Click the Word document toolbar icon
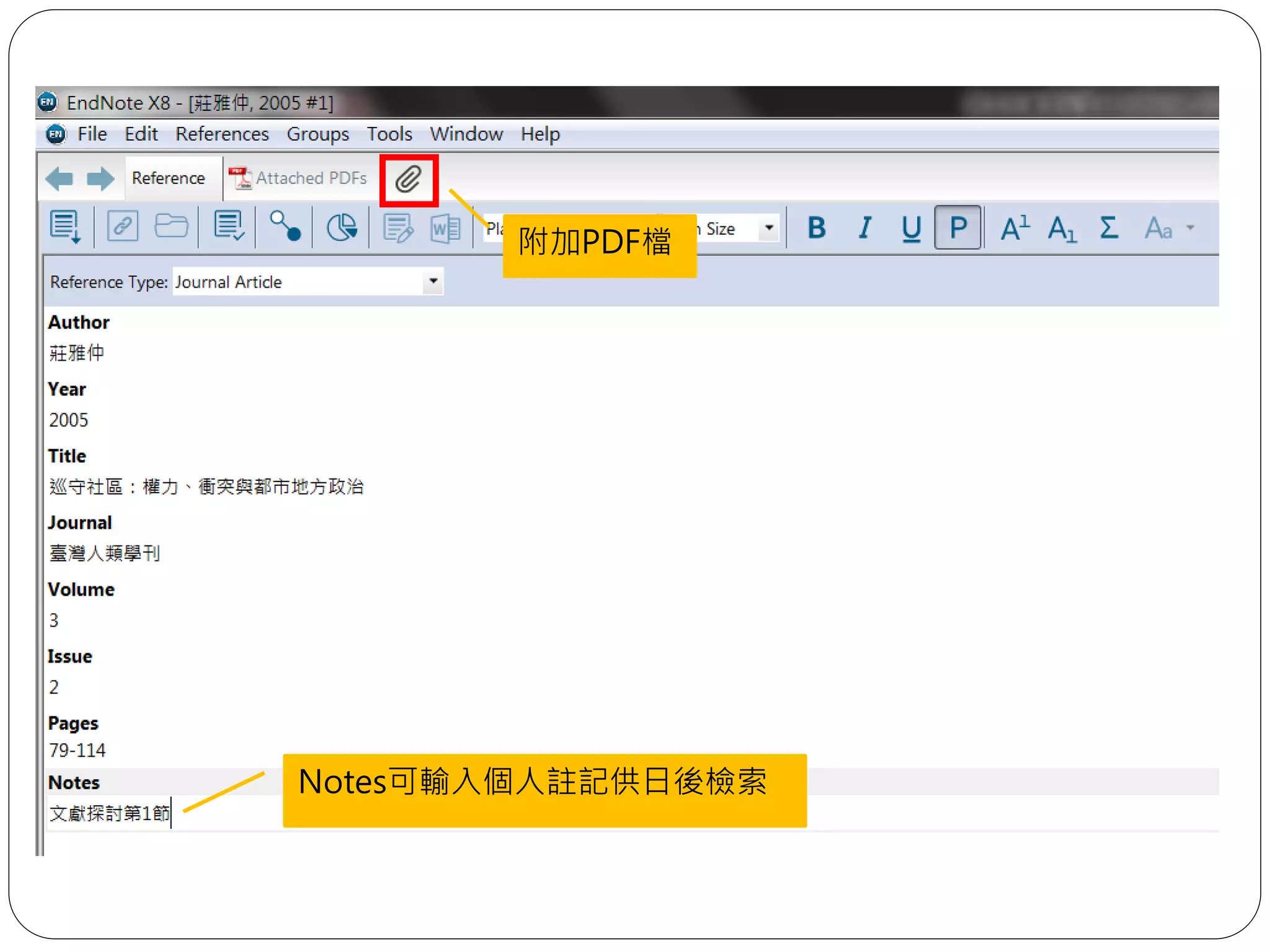This screenshot has width=1270, height=952. pos(445,228)
